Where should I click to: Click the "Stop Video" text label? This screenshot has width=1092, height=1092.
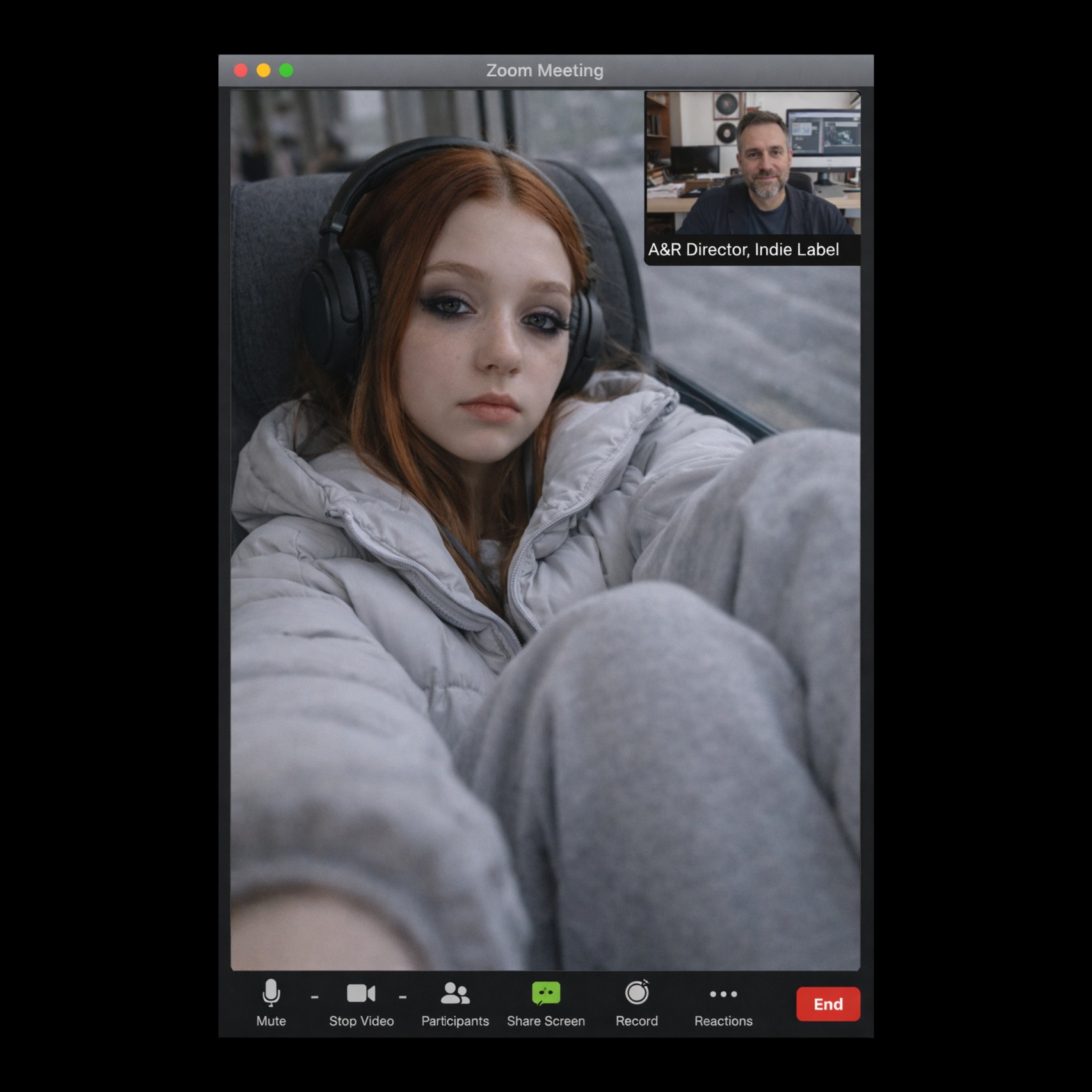[361, 1021]
